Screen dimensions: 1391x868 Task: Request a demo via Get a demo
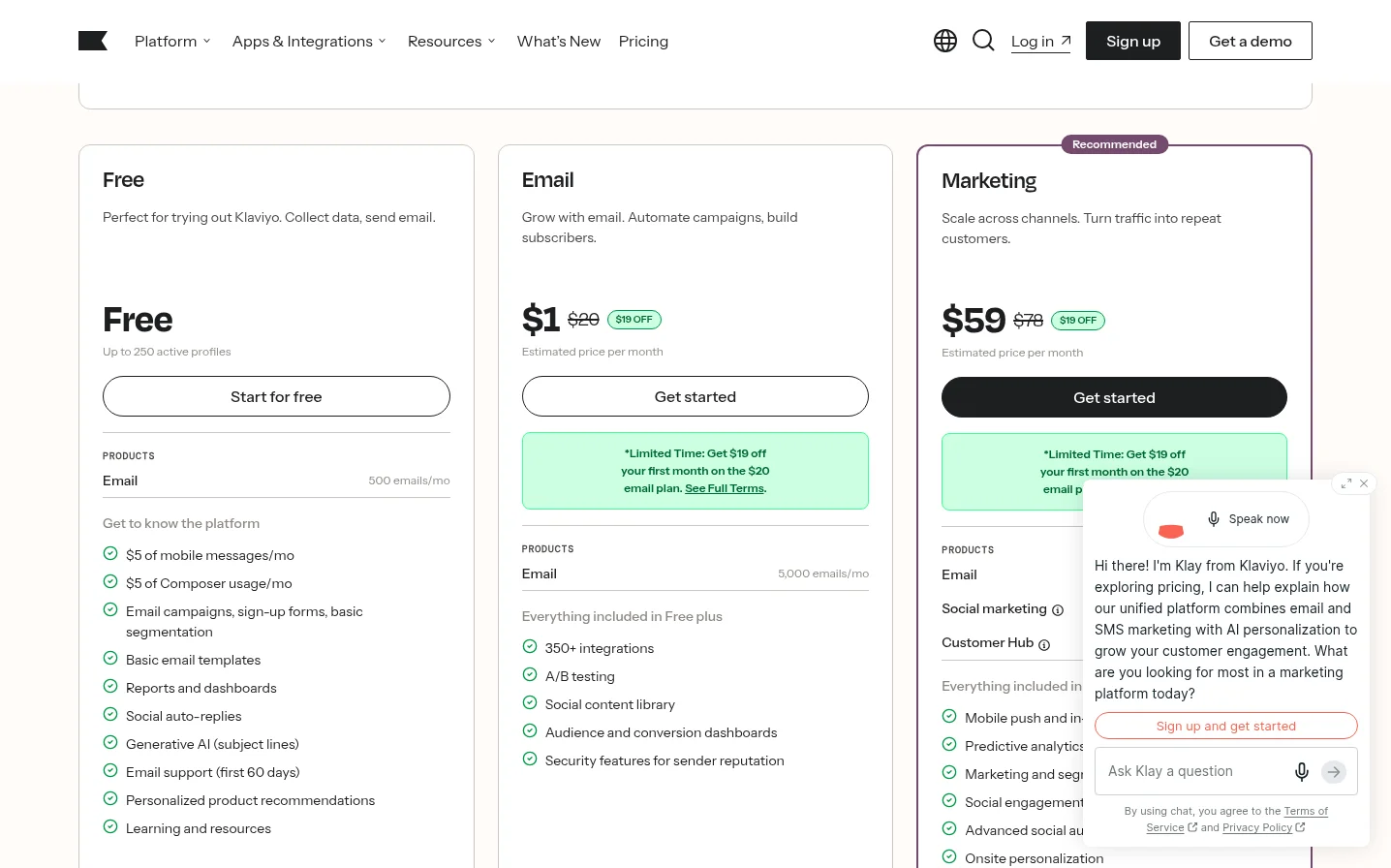(1251, 41)
